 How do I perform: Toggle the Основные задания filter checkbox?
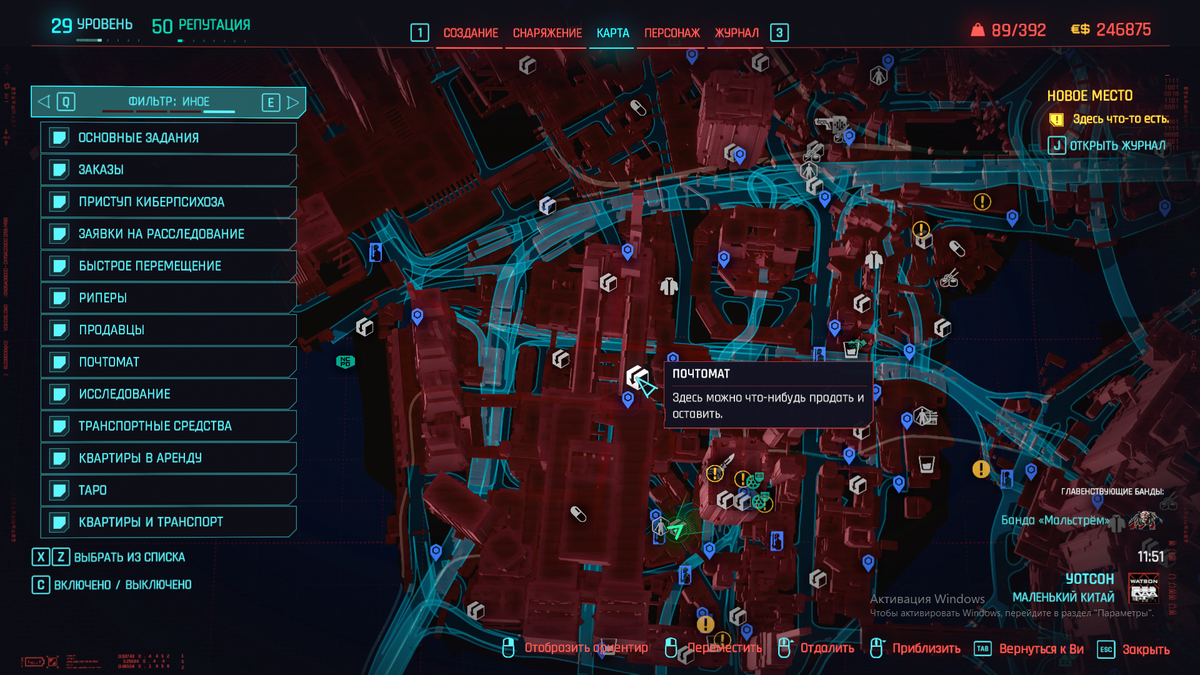click(60, 138)
